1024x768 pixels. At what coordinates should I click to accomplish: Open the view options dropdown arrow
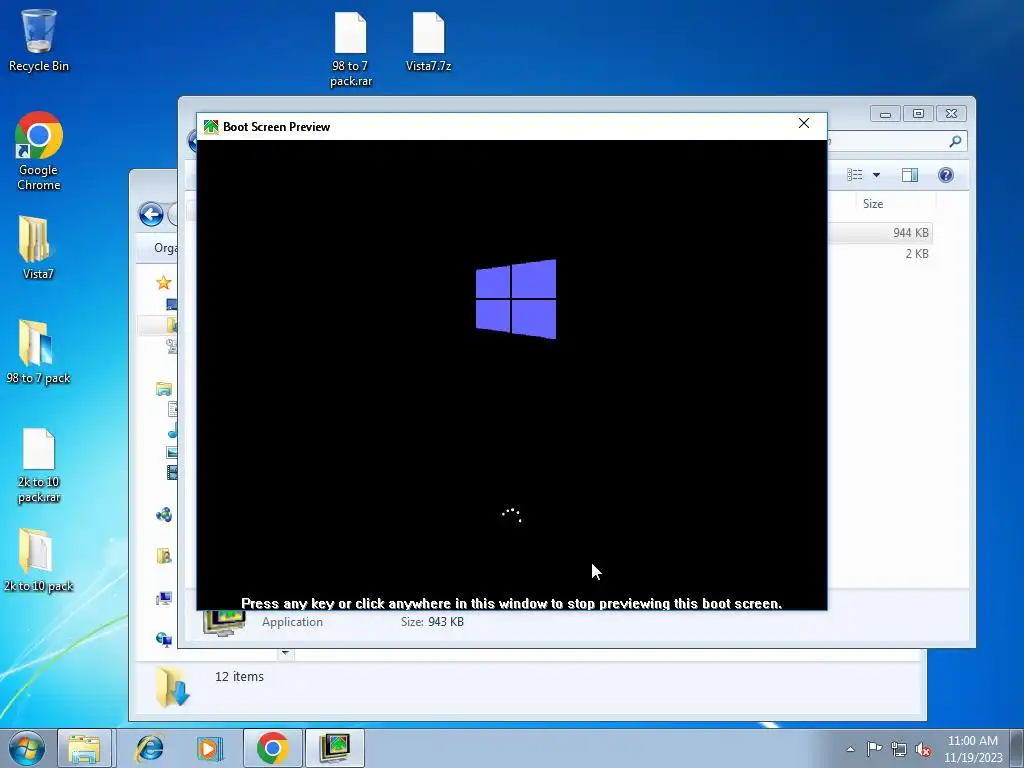click(876, 175)
